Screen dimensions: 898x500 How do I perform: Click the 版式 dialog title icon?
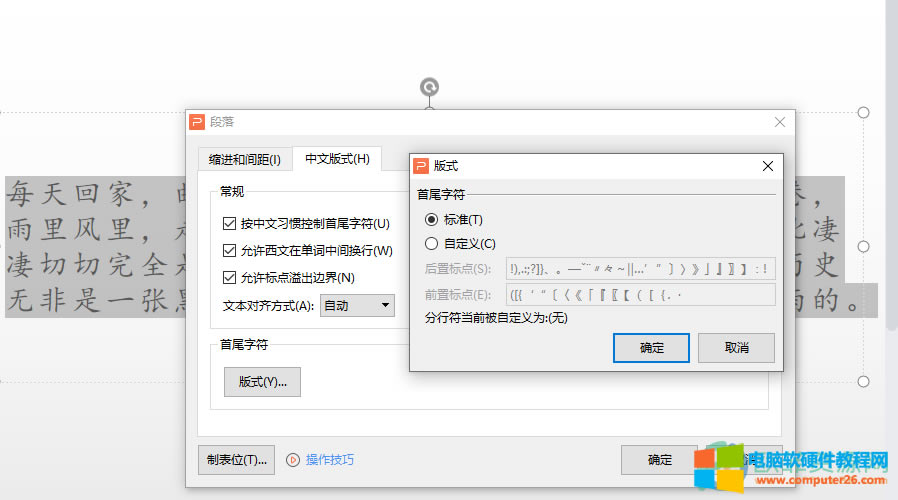421,166
